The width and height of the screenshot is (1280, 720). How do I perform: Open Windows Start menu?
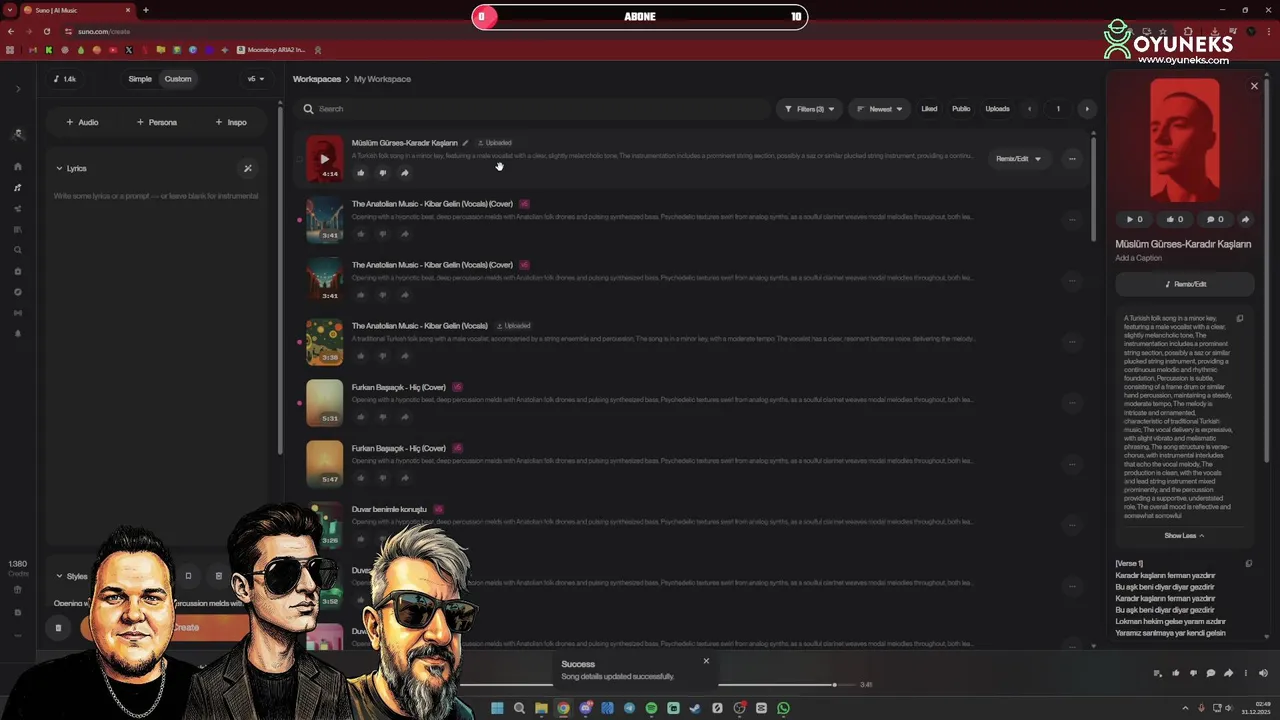497,708
